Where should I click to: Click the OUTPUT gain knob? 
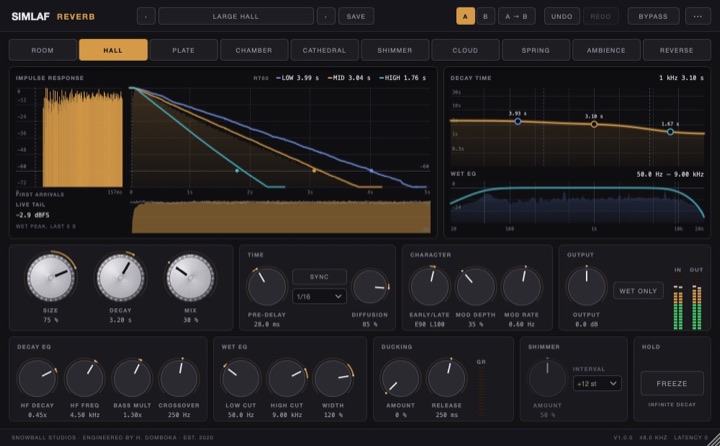click(586, 286)
